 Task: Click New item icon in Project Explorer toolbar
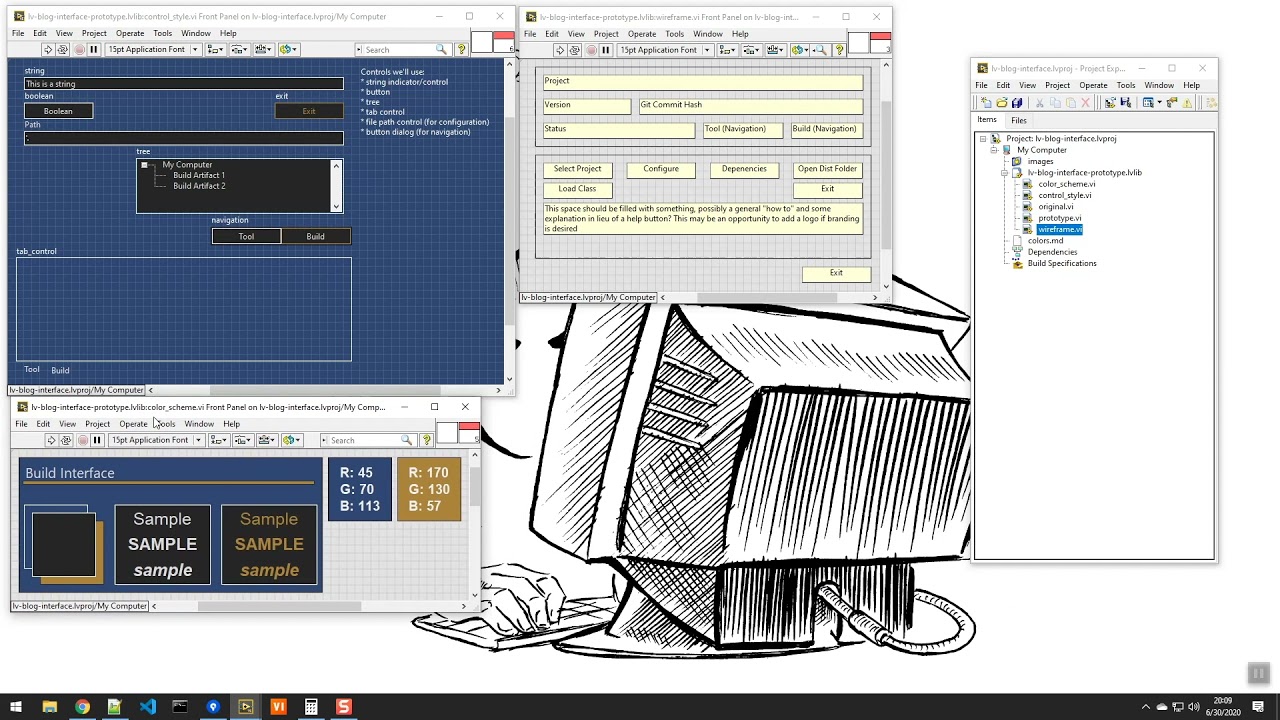click(x=986, y=103)
